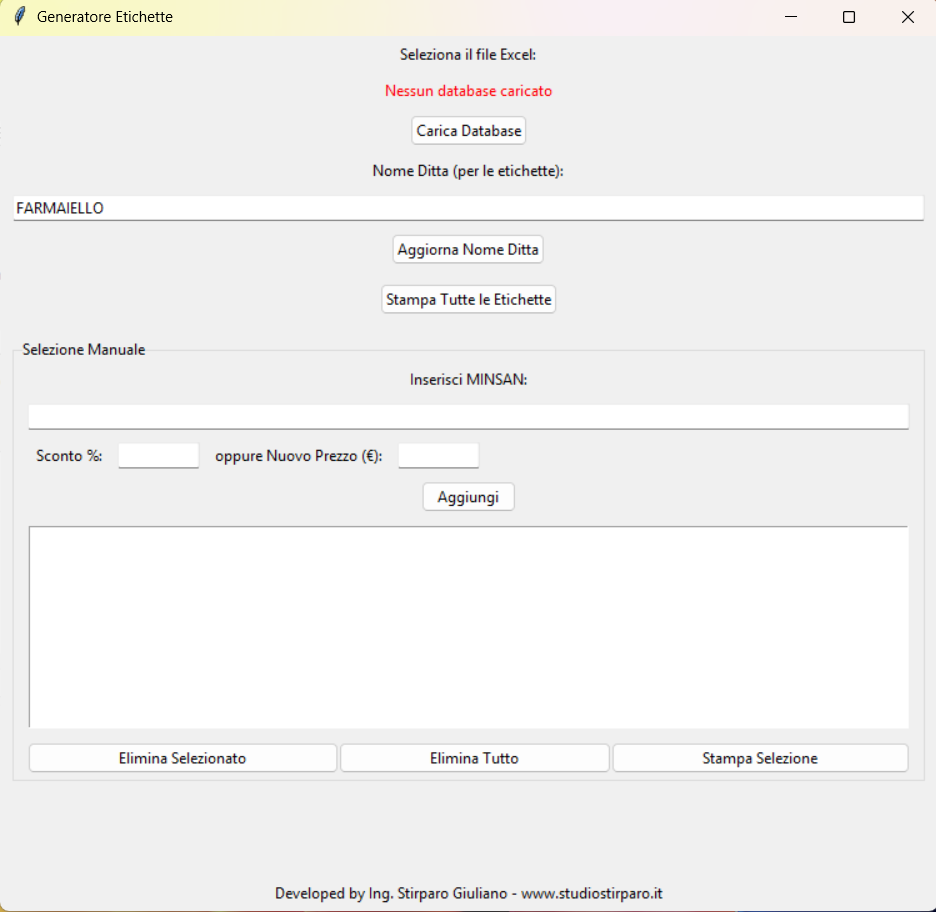
Task: Click the 'Sconto %:' label
Action: click(69, 456)
